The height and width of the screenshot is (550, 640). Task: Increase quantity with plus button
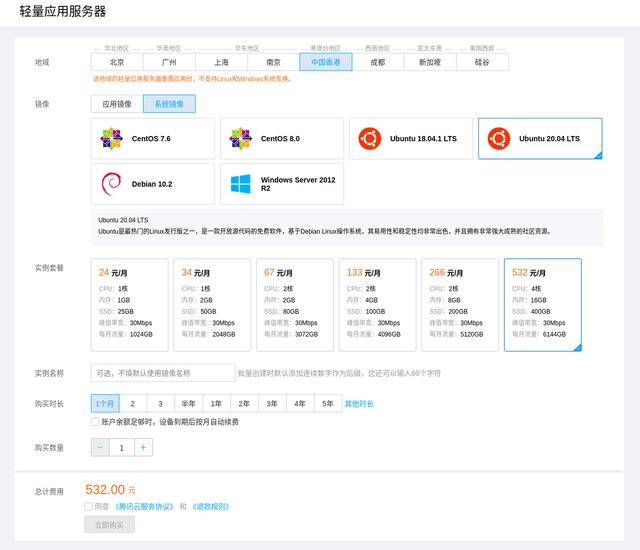click(143, 448)
